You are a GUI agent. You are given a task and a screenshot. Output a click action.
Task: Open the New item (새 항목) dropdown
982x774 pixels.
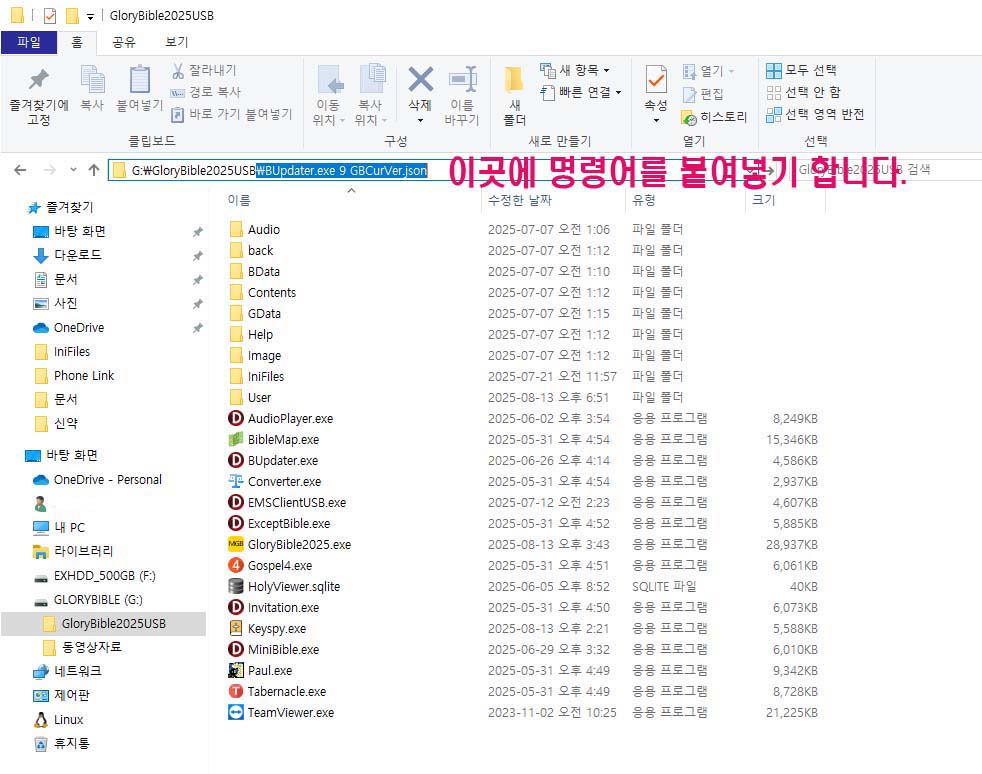(575, 70)
